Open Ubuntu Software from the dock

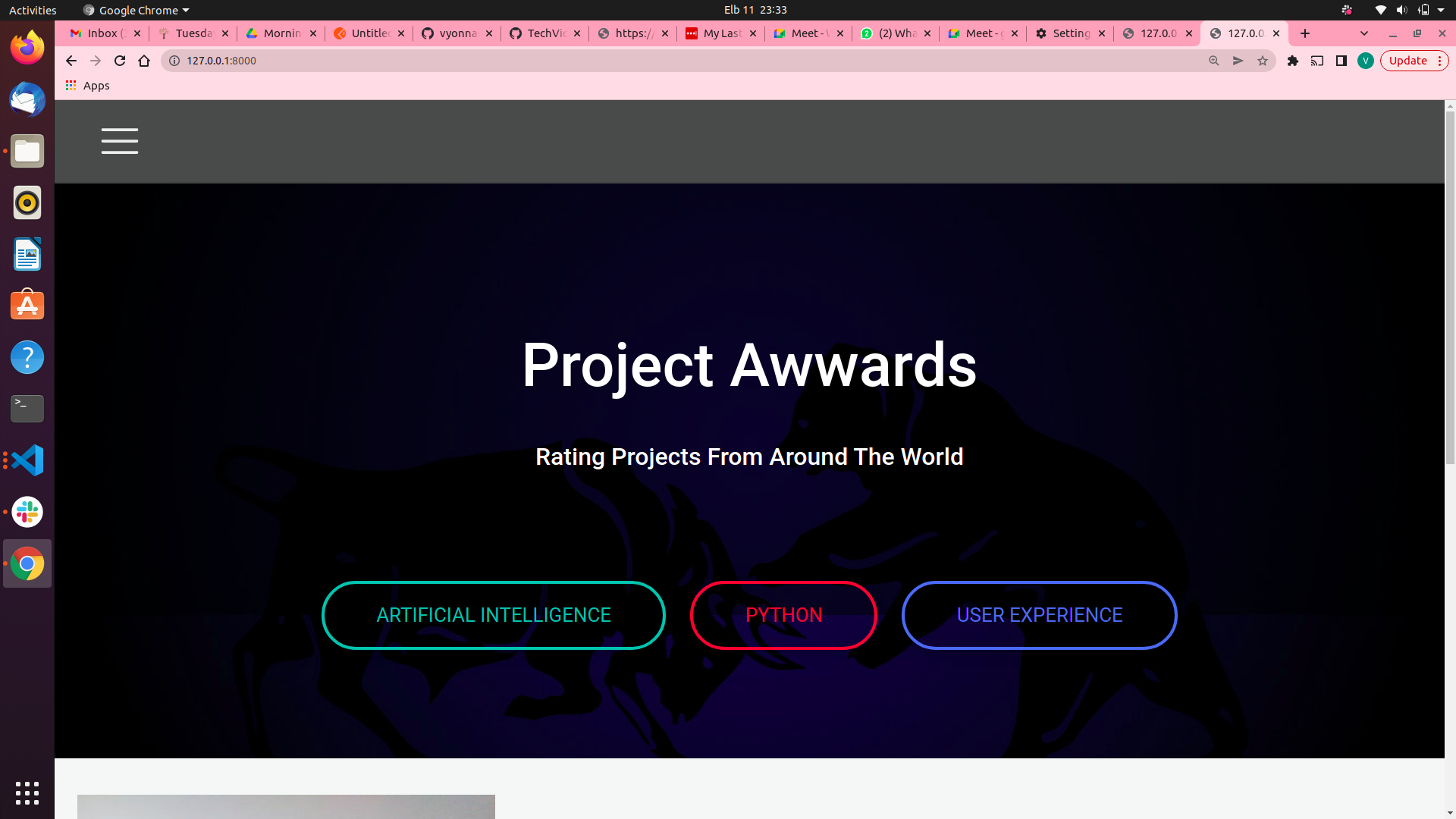[x=27, y=306]
